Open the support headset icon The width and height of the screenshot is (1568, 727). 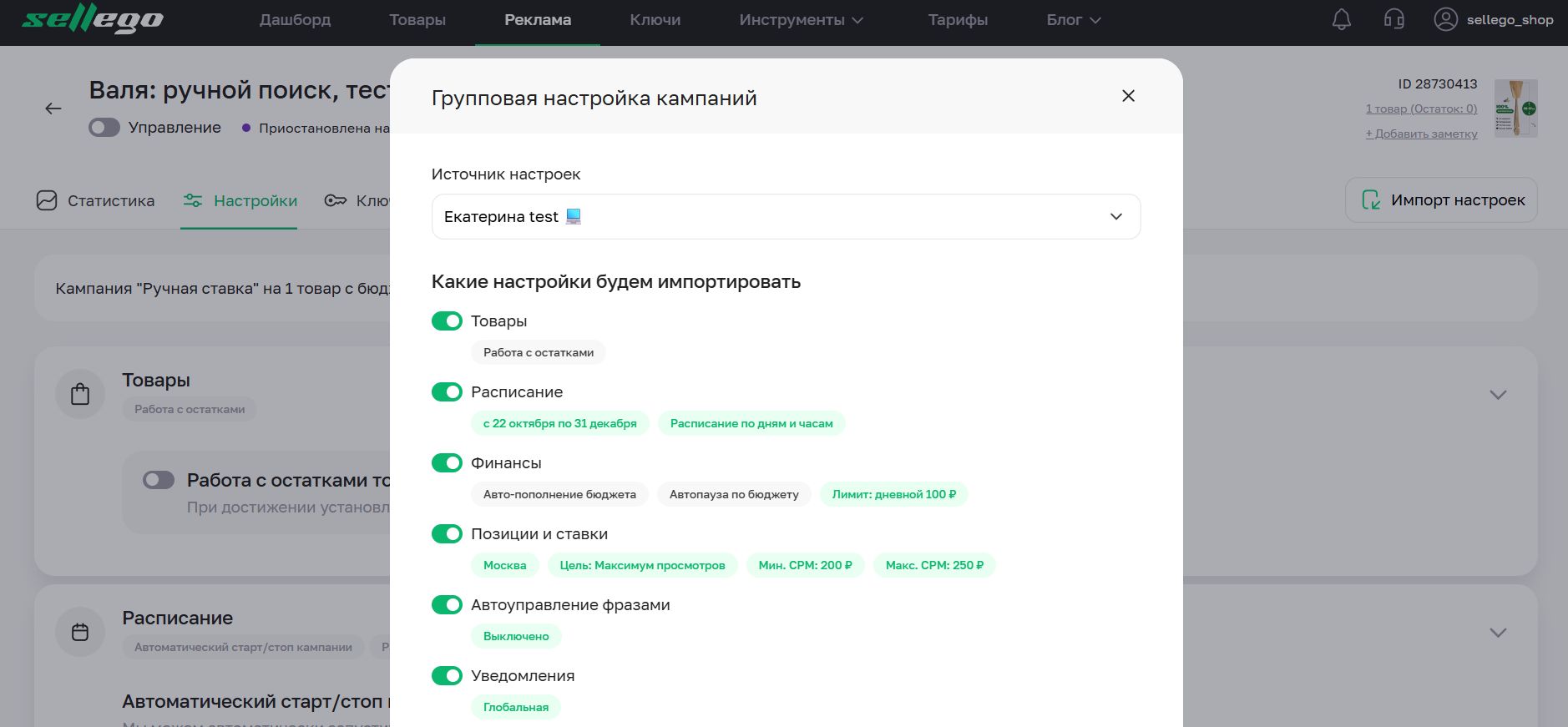[x=1393, y=20]
